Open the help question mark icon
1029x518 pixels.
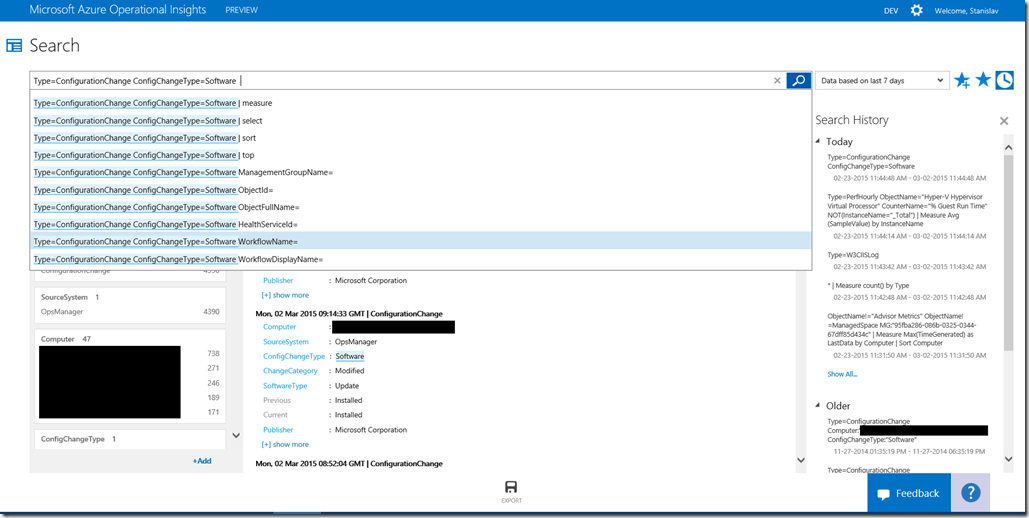tap(970, 493)
